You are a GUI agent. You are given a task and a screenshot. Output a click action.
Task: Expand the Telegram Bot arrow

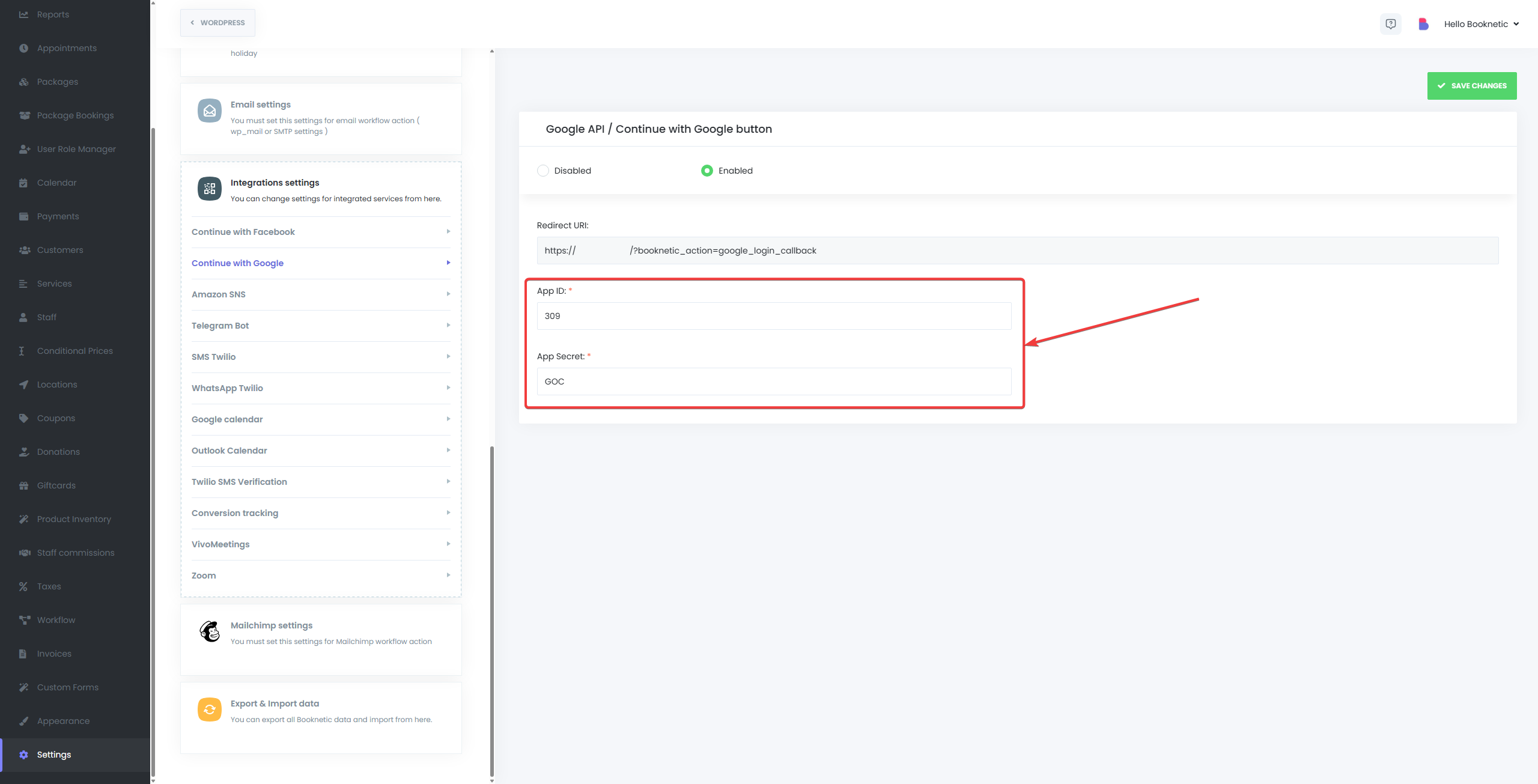pos(448,325)
